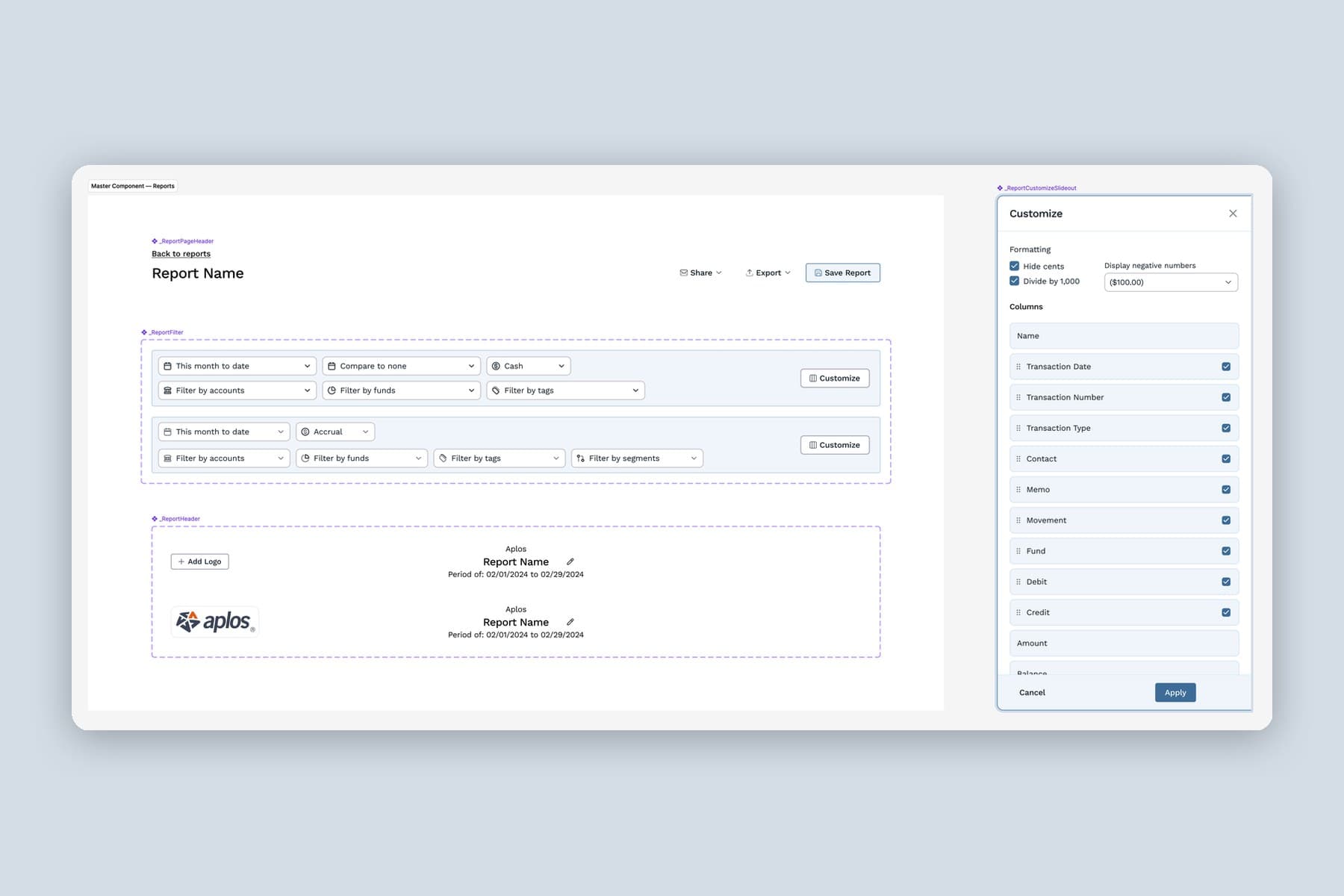The image size is (1344, 896).
Task: Click the pencil icon beside the first Report Name
Action: pos(570,561)
